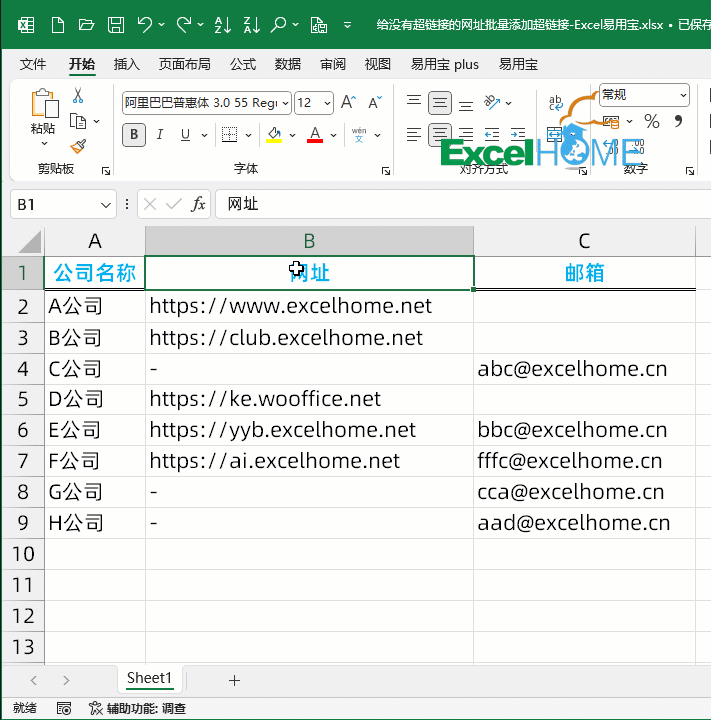Image resolution: width=711 pixels, height=720 pixels.
Task: Open the font color dropdown arrow
Action: point(333,135)
